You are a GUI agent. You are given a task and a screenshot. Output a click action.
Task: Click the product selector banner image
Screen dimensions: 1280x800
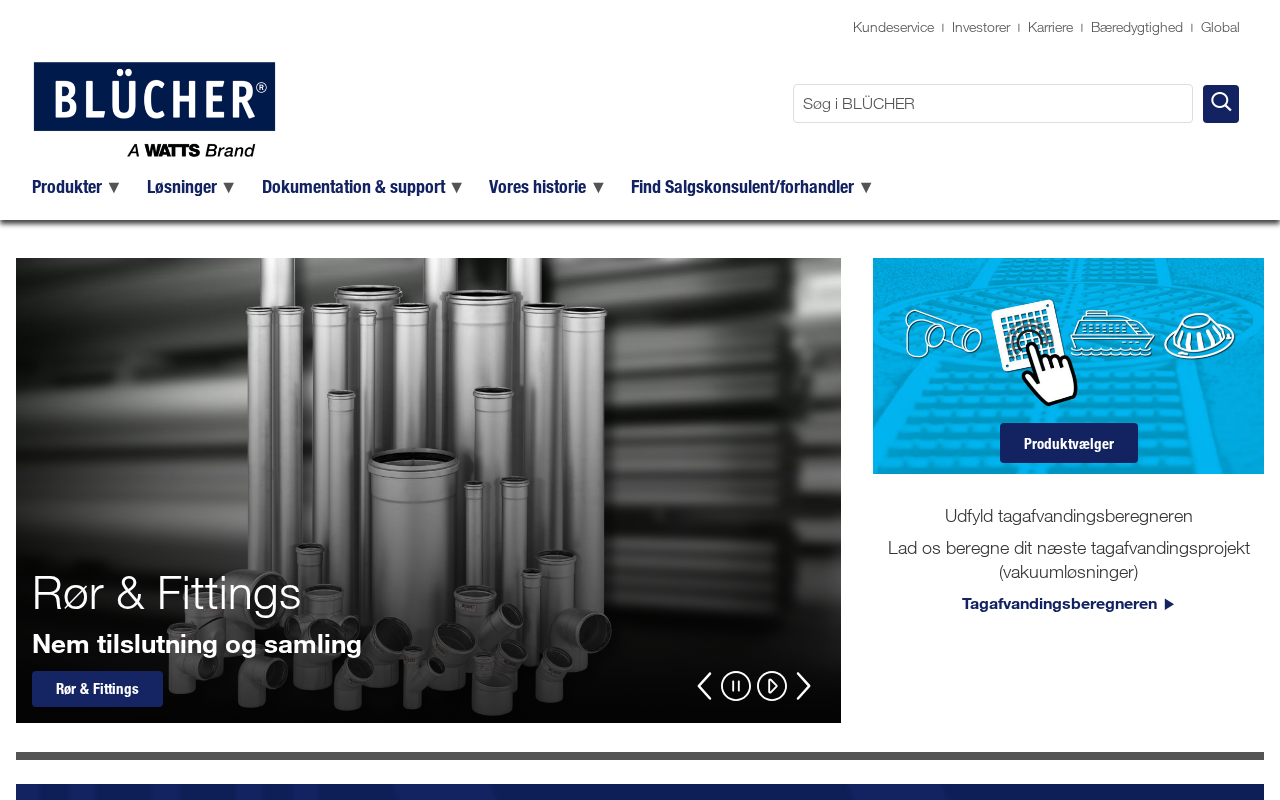pyautogui.click(x=1068, y=366)
